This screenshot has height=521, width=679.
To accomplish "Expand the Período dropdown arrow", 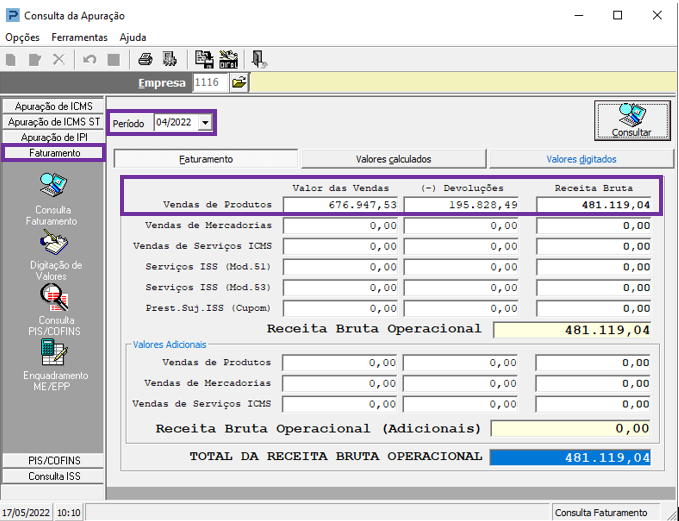I will (205, 123).
